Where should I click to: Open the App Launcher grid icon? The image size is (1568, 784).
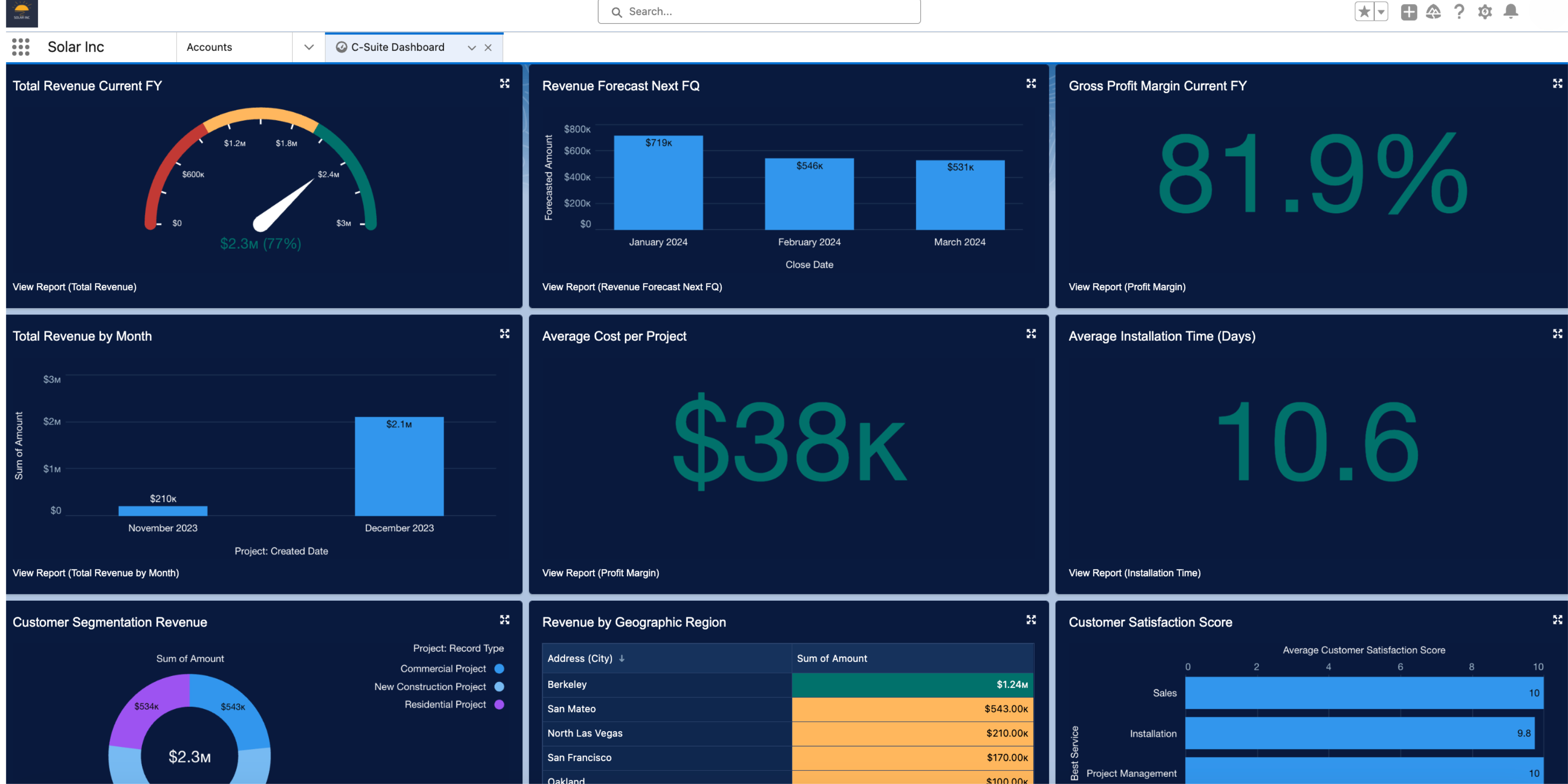click(x=21, y=47)
